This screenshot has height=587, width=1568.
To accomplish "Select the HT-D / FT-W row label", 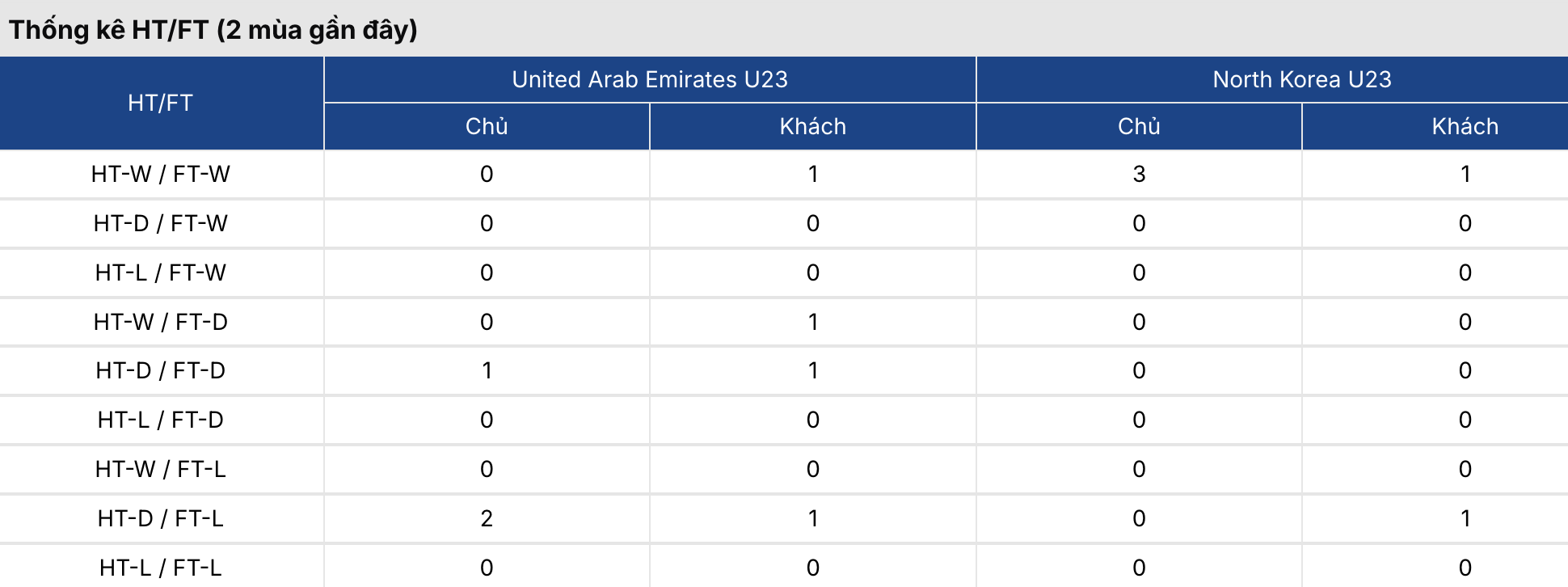I will (161, 223).
